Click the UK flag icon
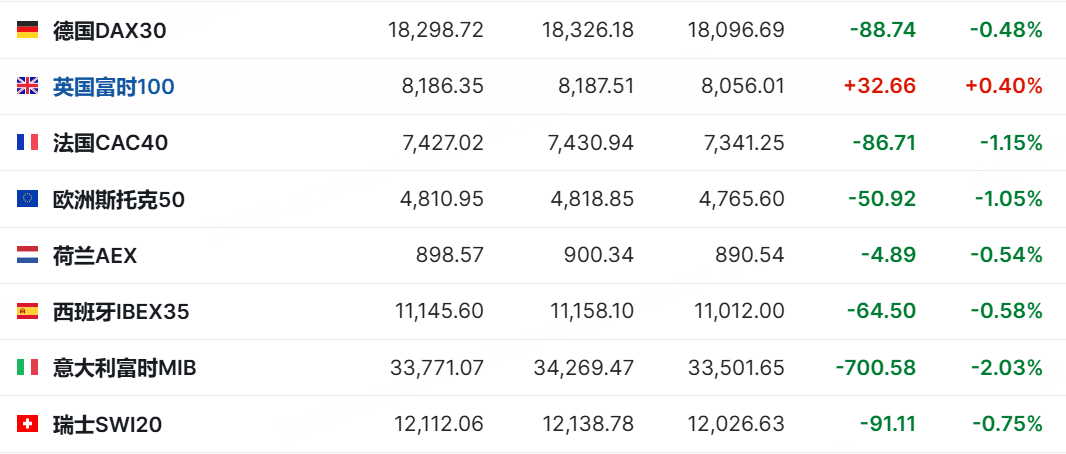 pyautogui.click(x=27, y=86)
